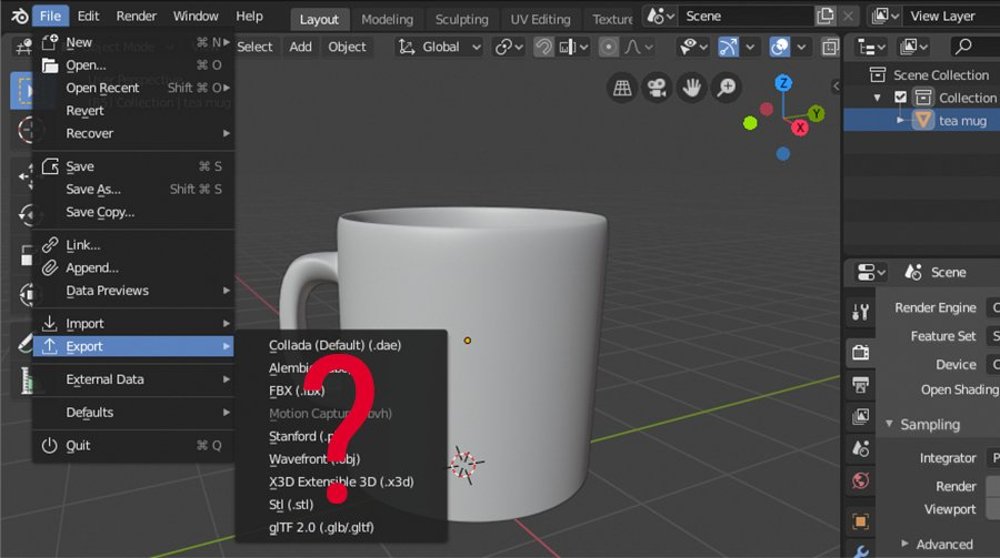Switch to the Sculpting workspace tab
1000x558 pixels.
[461, 19]
